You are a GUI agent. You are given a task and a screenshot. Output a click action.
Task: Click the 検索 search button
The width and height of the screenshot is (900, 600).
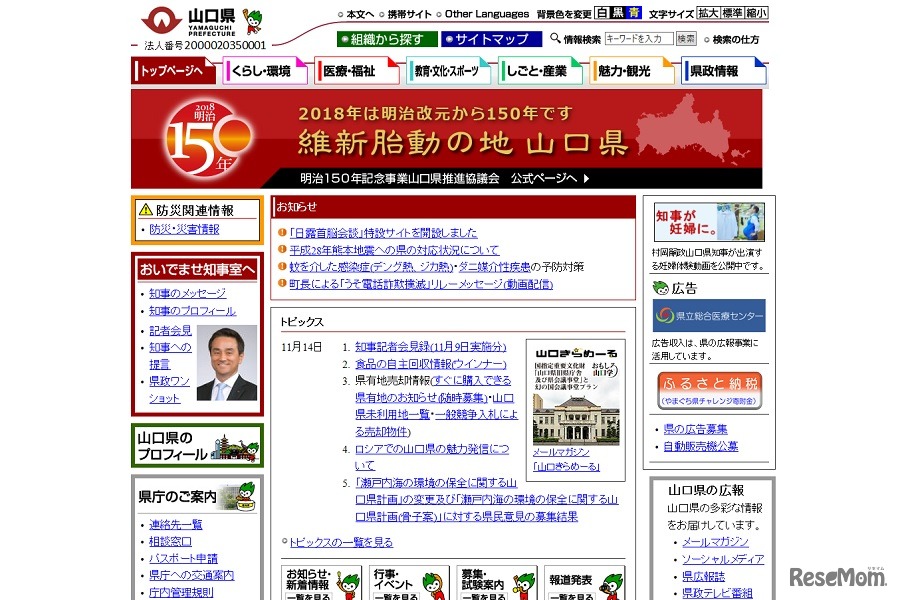[686, 38]
